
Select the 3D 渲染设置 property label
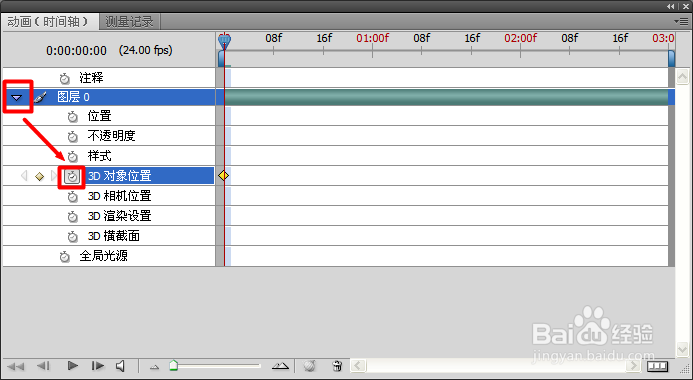(119, 216)
